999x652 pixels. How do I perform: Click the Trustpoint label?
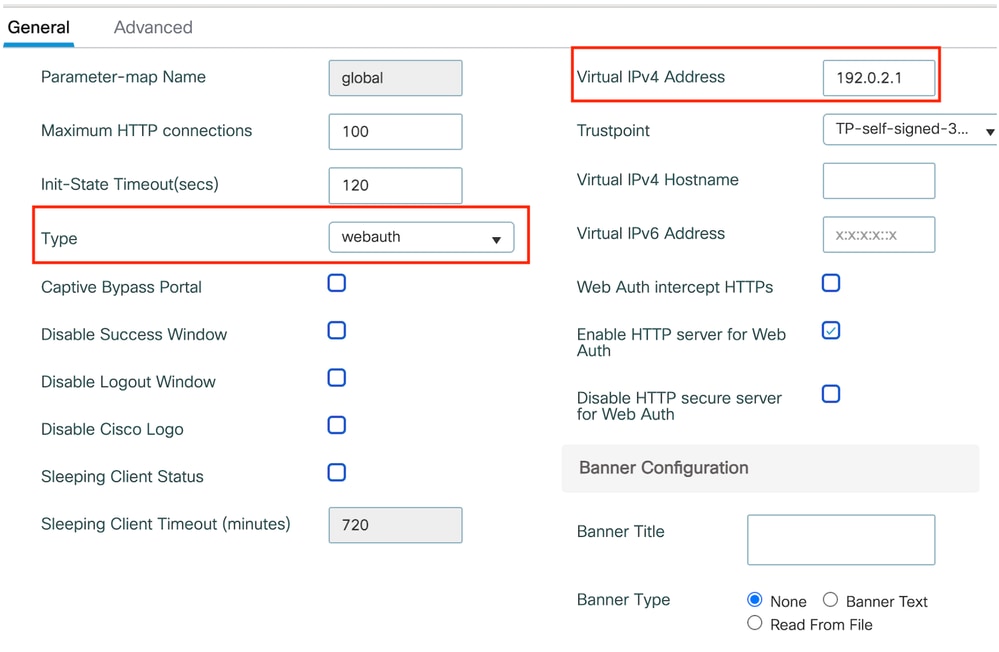click(613, 131)
